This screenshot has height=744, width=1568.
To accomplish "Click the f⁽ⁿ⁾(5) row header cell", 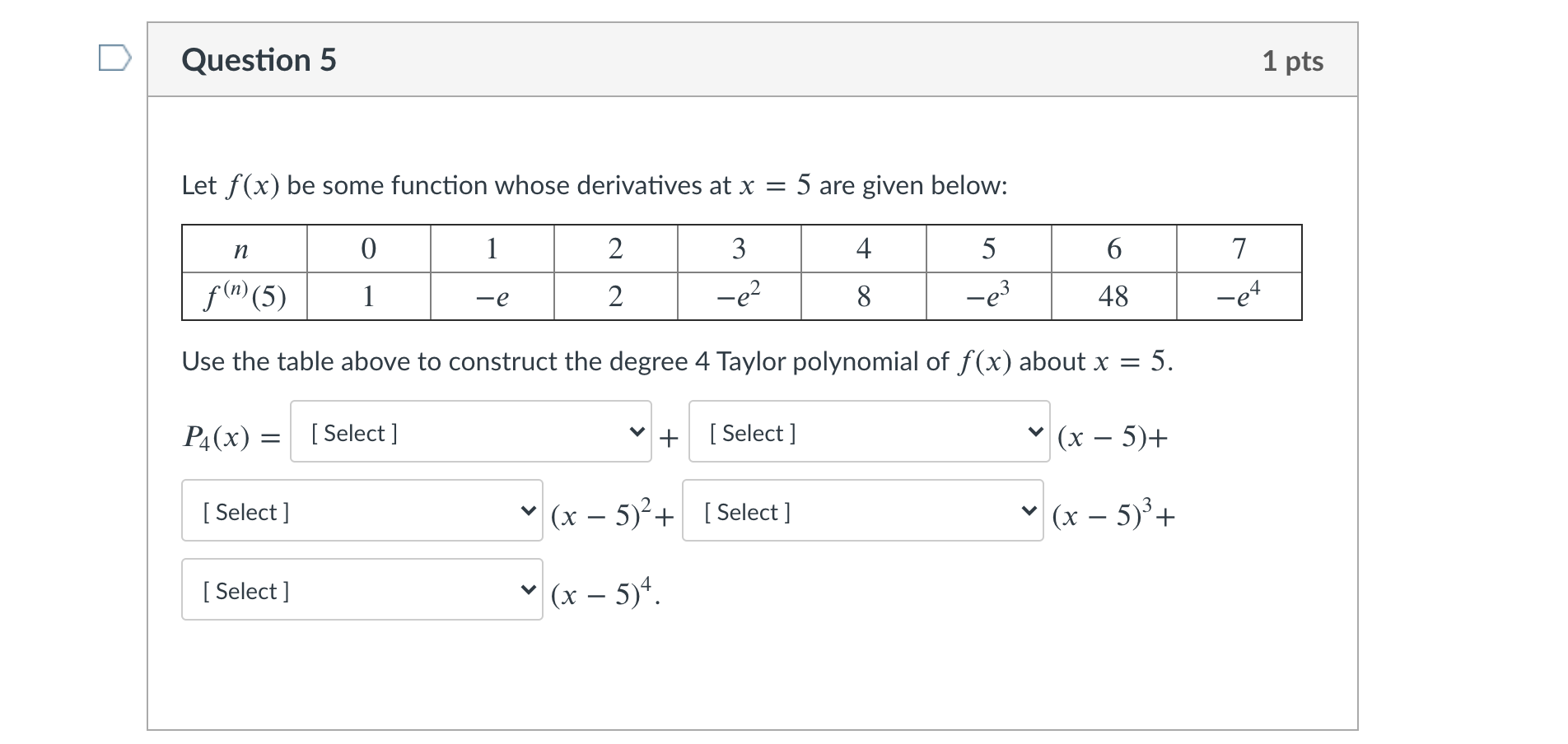I will 244,296.
